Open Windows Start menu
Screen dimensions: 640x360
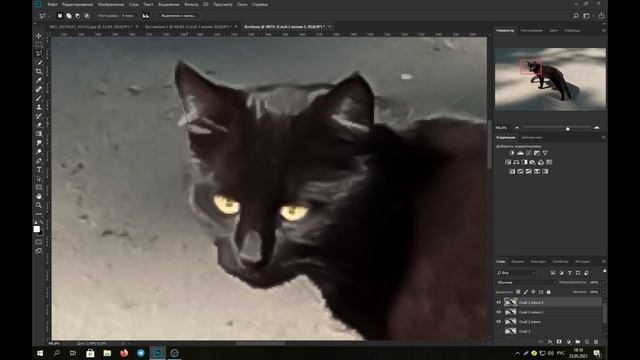coord(40,353)
